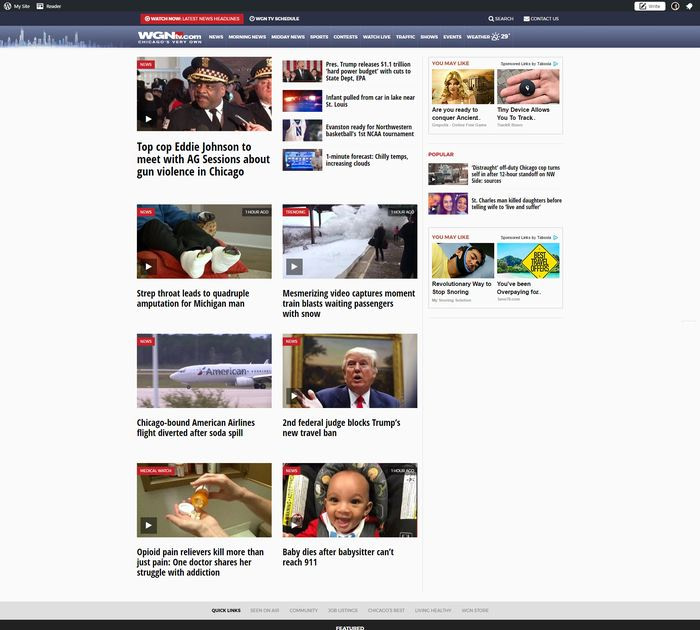Open the 1-minute forecast chilly temps story
The width and height of the screenshot is (700, 630).
[367, 160]
